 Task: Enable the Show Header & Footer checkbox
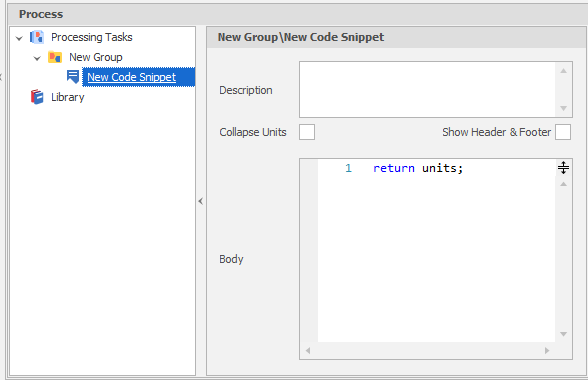point(563,132)
